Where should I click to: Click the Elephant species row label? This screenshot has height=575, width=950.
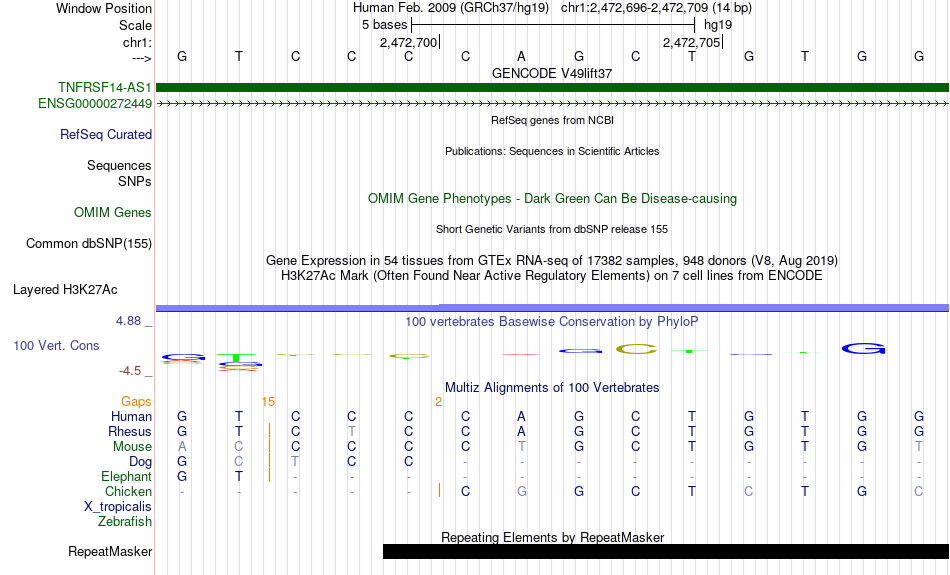127,476
